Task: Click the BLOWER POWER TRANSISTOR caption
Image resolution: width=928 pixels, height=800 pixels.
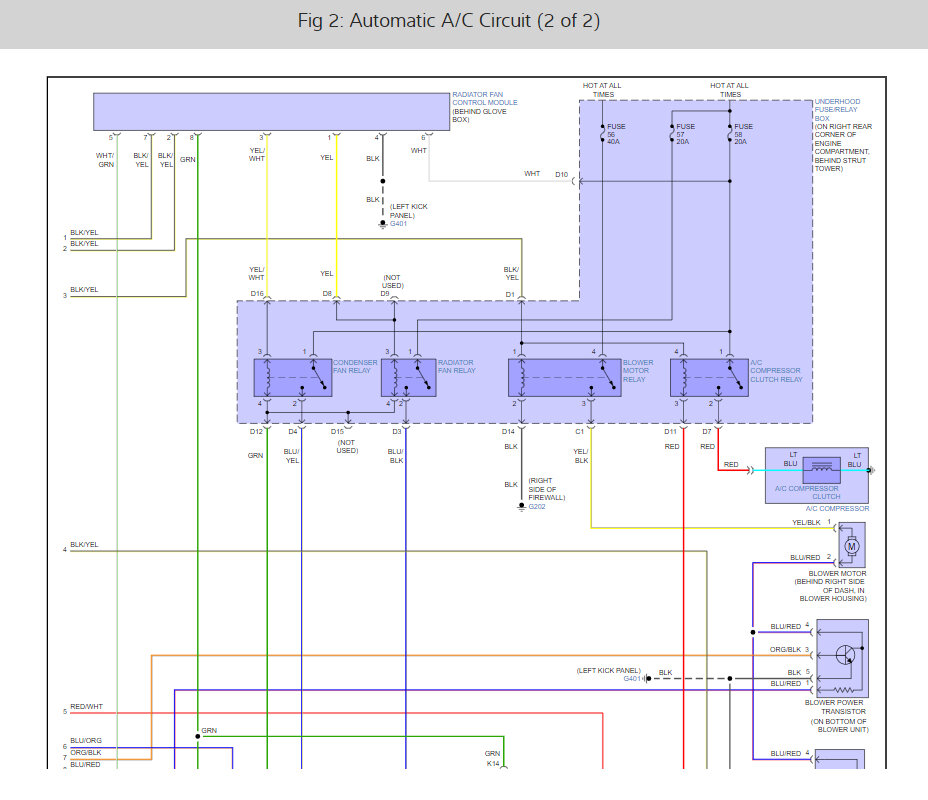Action: coord(836,707)
